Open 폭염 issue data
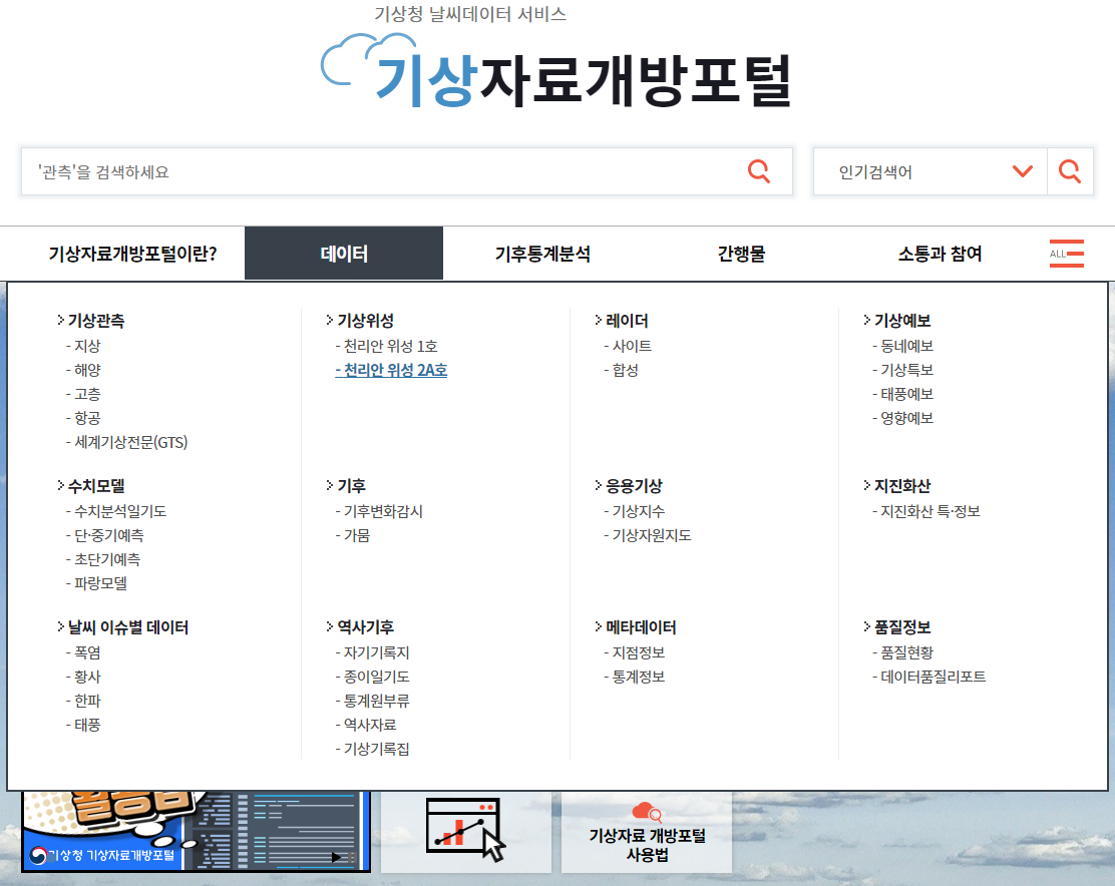Viewport: 1115px width, 886px height. point(84,653)
